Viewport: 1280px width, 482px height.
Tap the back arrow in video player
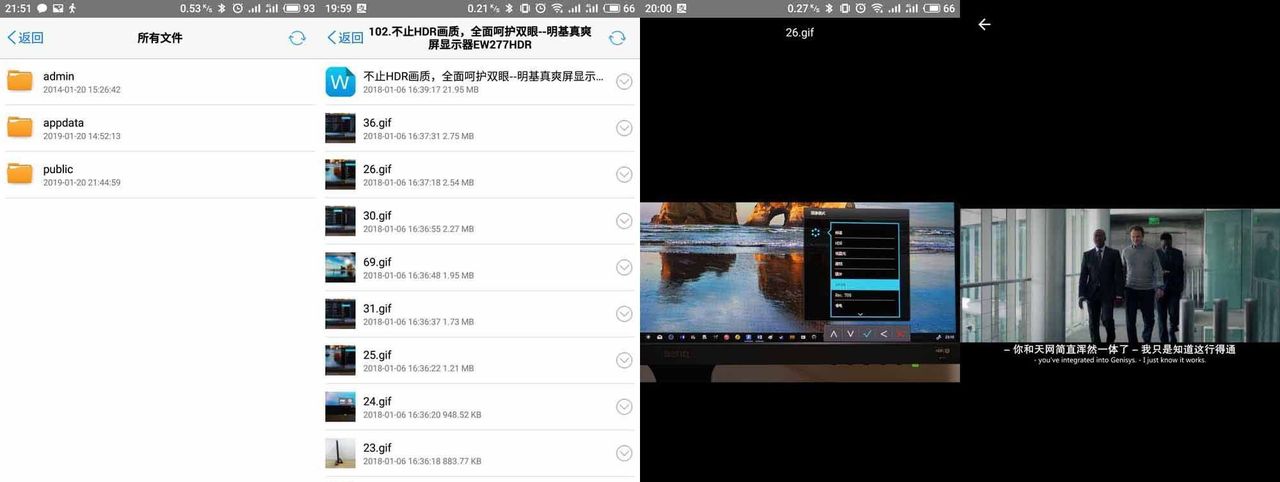[x=984, y=25]
